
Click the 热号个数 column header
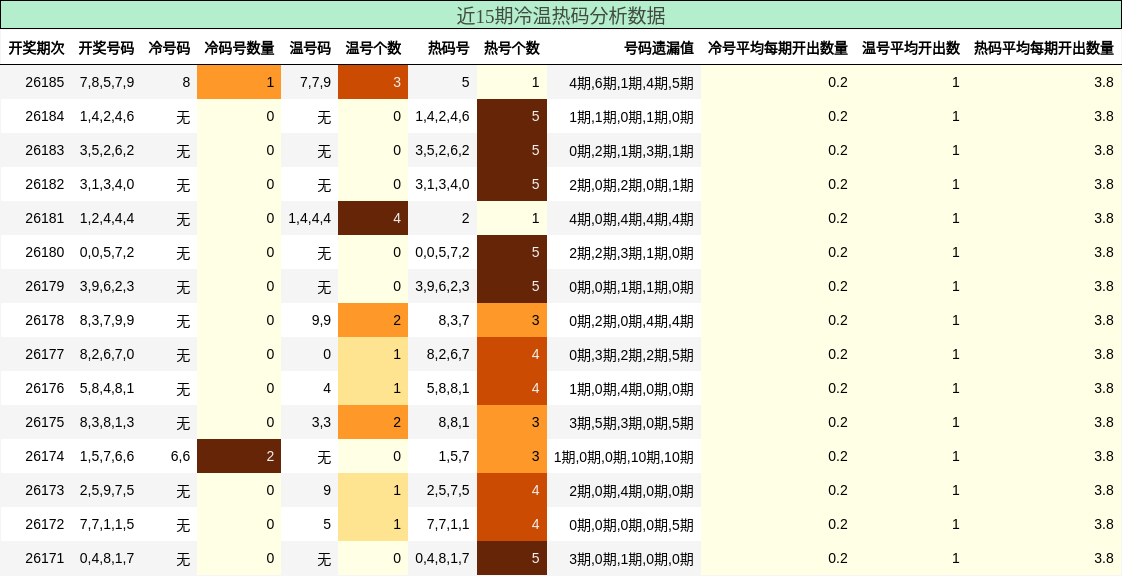(512, 48)
